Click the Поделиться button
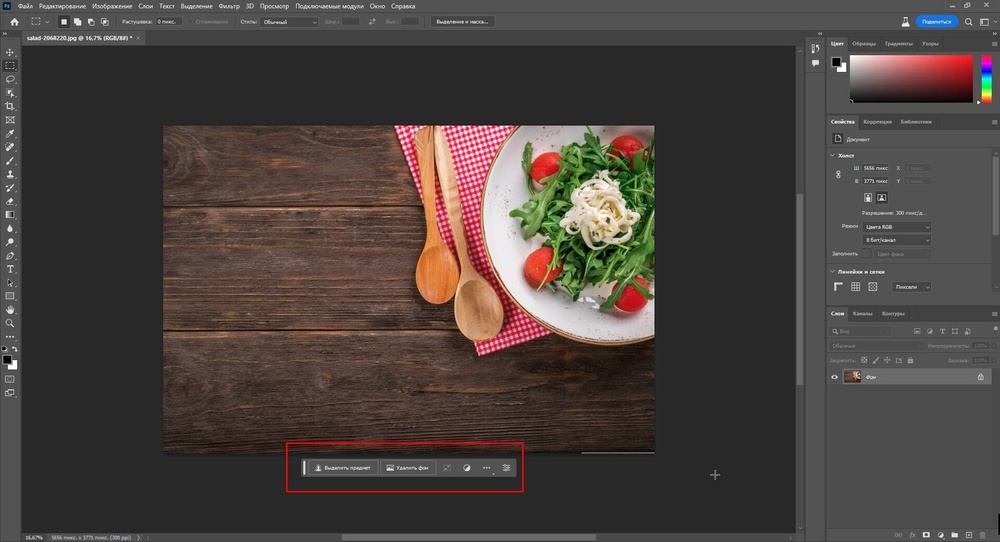 coord(936,22)
